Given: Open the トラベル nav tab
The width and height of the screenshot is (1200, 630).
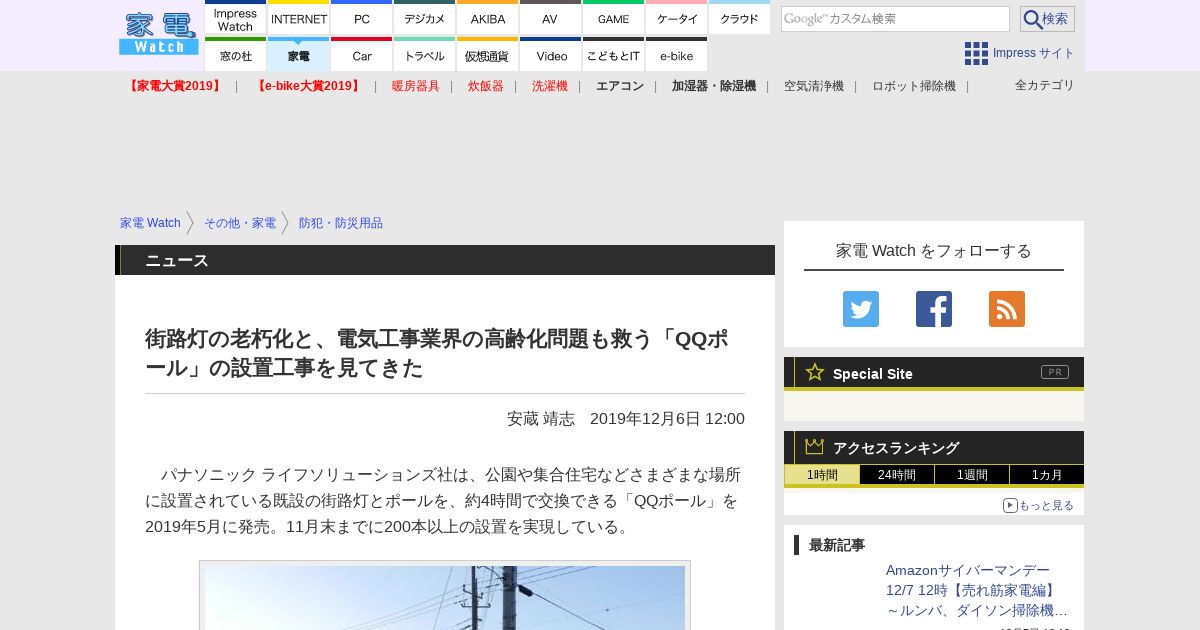Looking at the screenshot, I should tap(425, 55).
